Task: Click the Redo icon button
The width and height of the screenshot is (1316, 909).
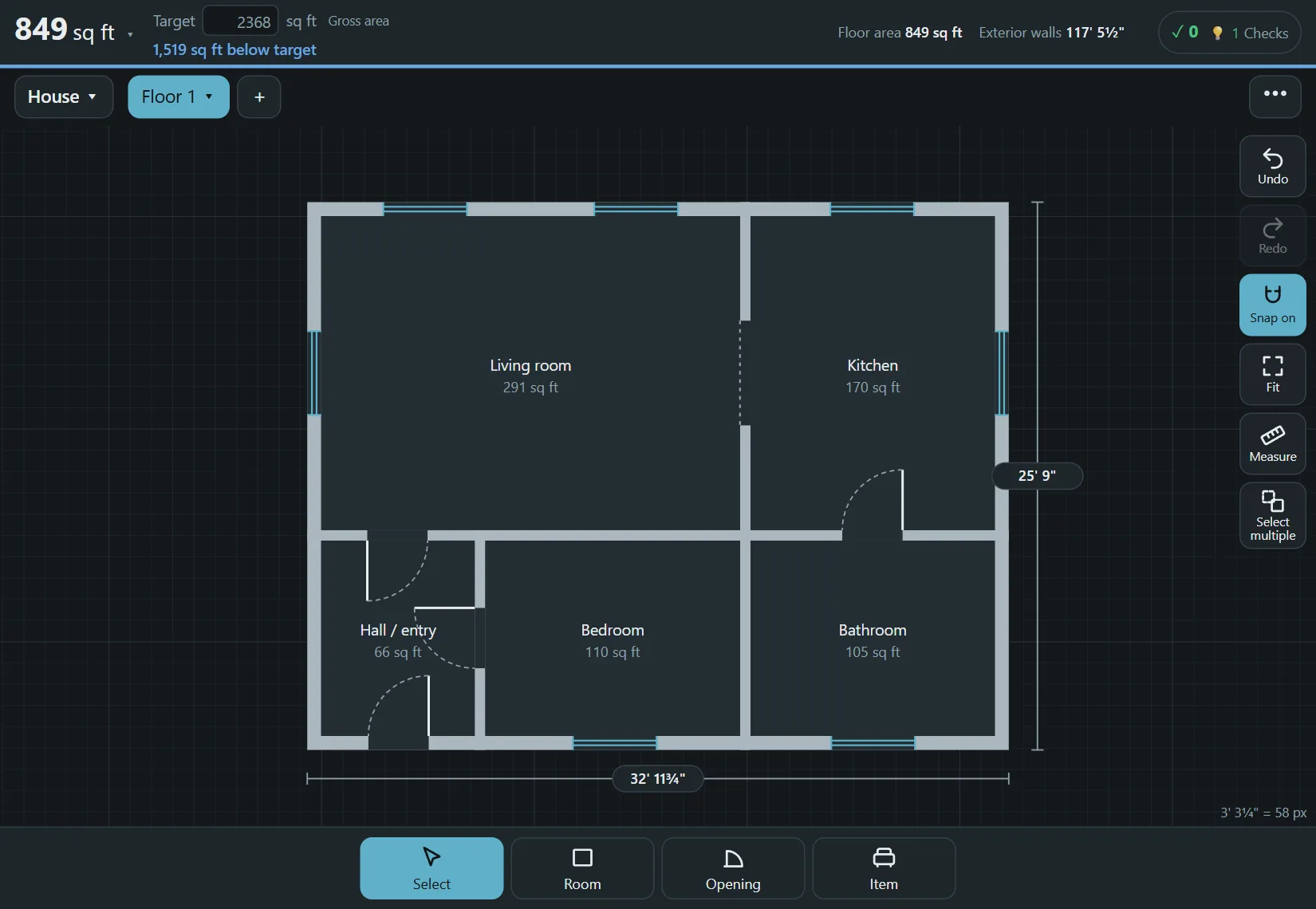Action: pos(1272,236)
